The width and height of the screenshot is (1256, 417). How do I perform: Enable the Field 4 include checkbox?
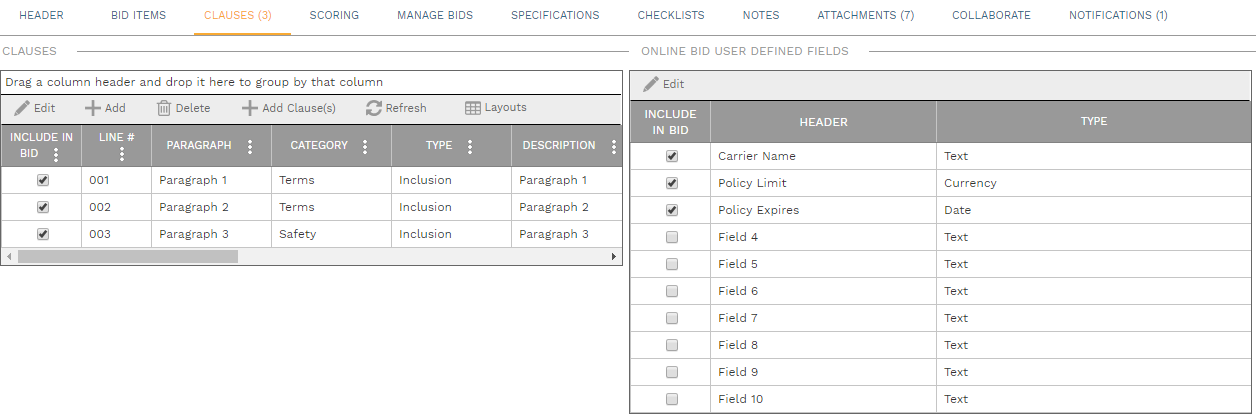(x=672, y=237)
